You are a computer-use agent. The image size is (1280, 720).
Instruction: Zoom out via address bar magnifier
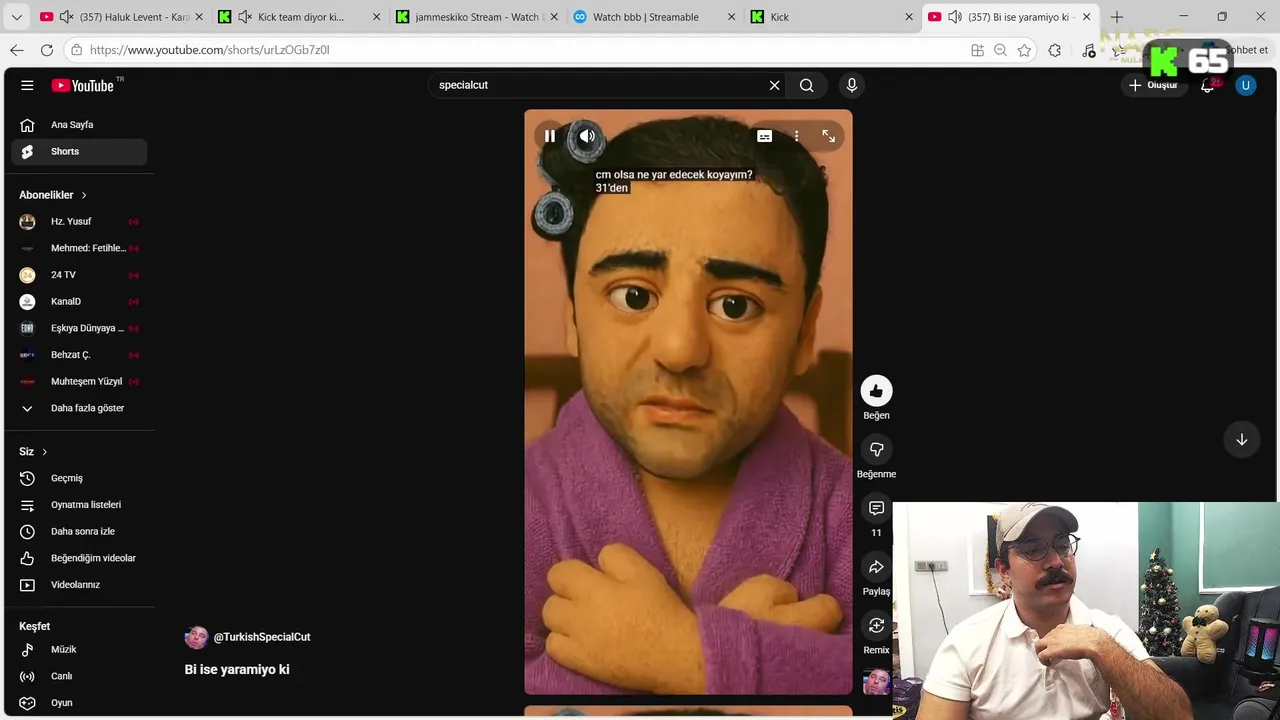pos(1000,50)
